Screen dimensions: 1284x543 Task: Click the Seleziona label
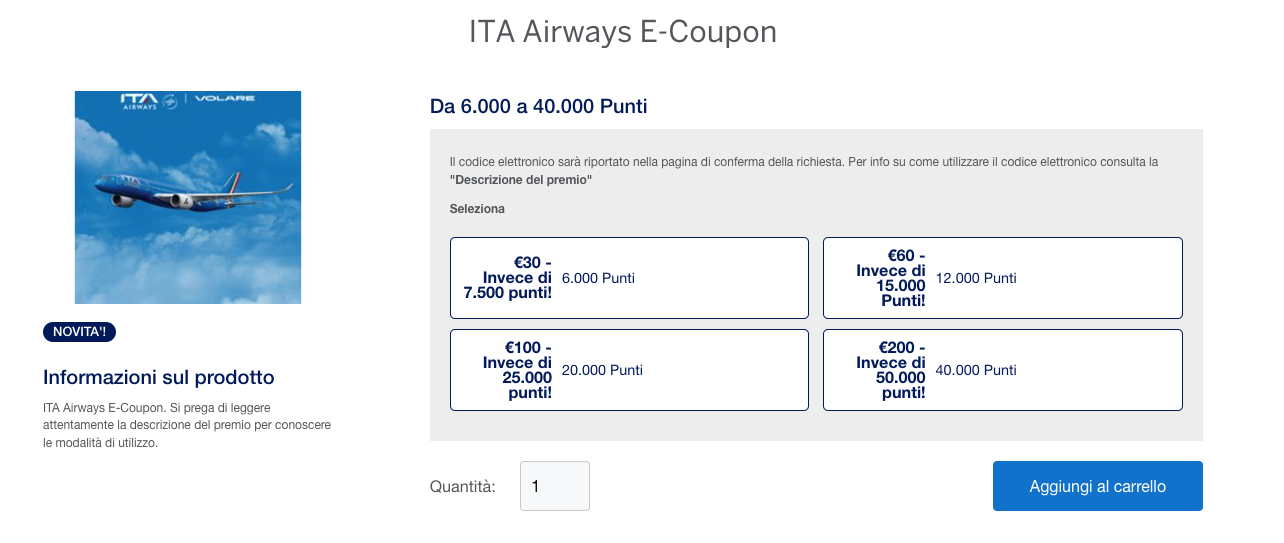pos(477,209)
